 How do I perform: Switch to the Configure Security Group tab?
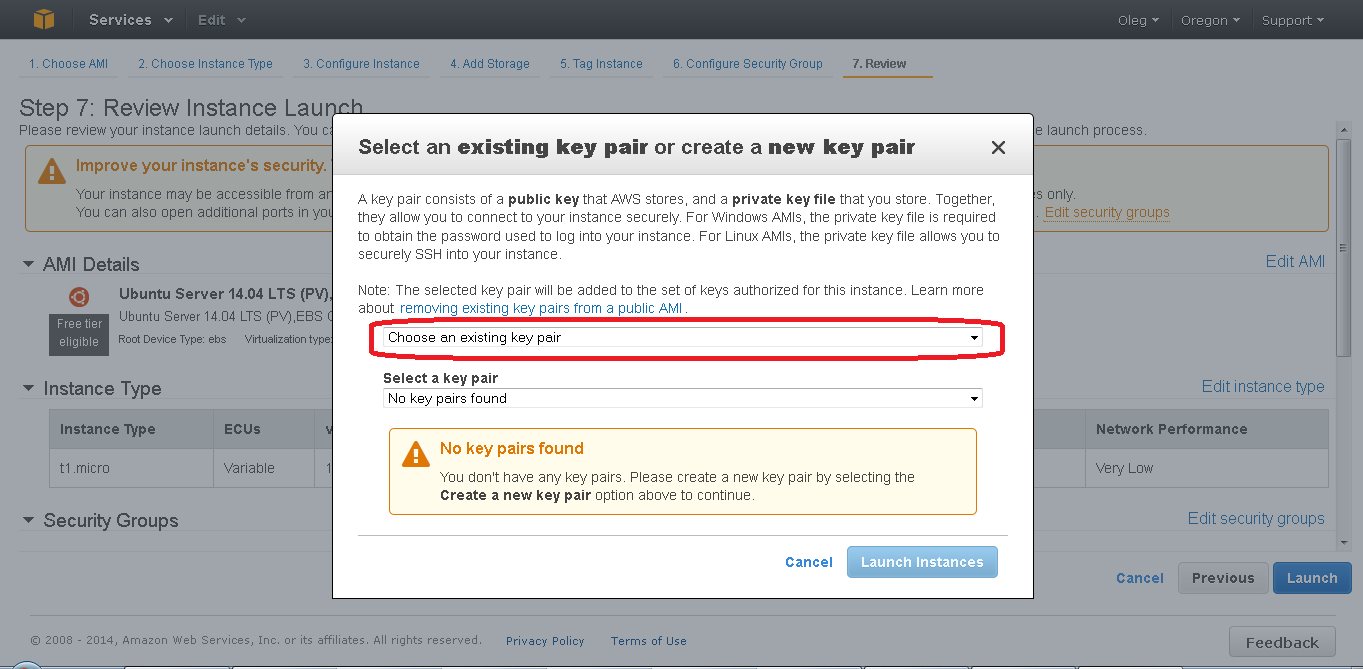[x=747, y=64]
